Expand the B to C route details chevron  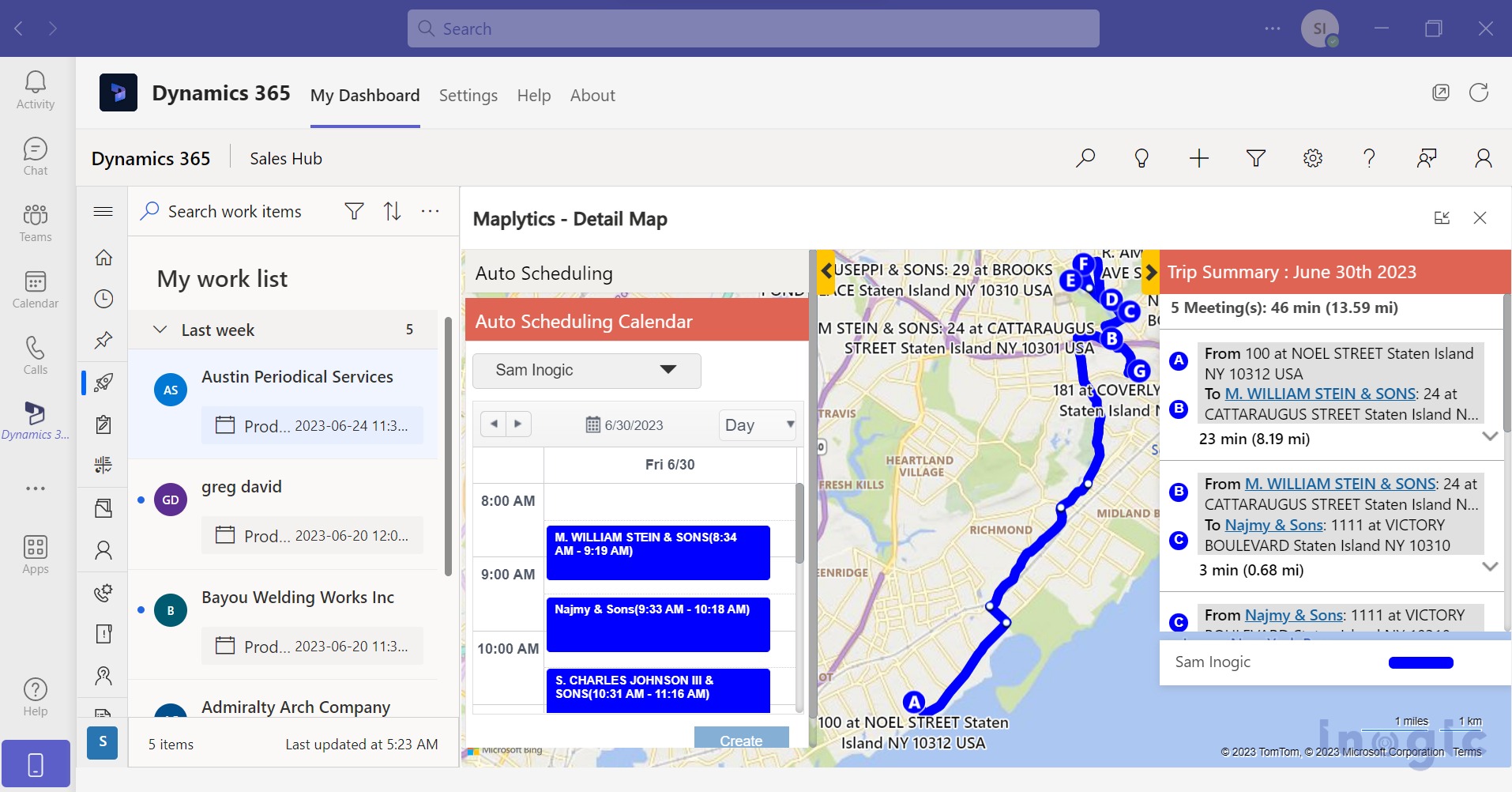[1490, 567]
